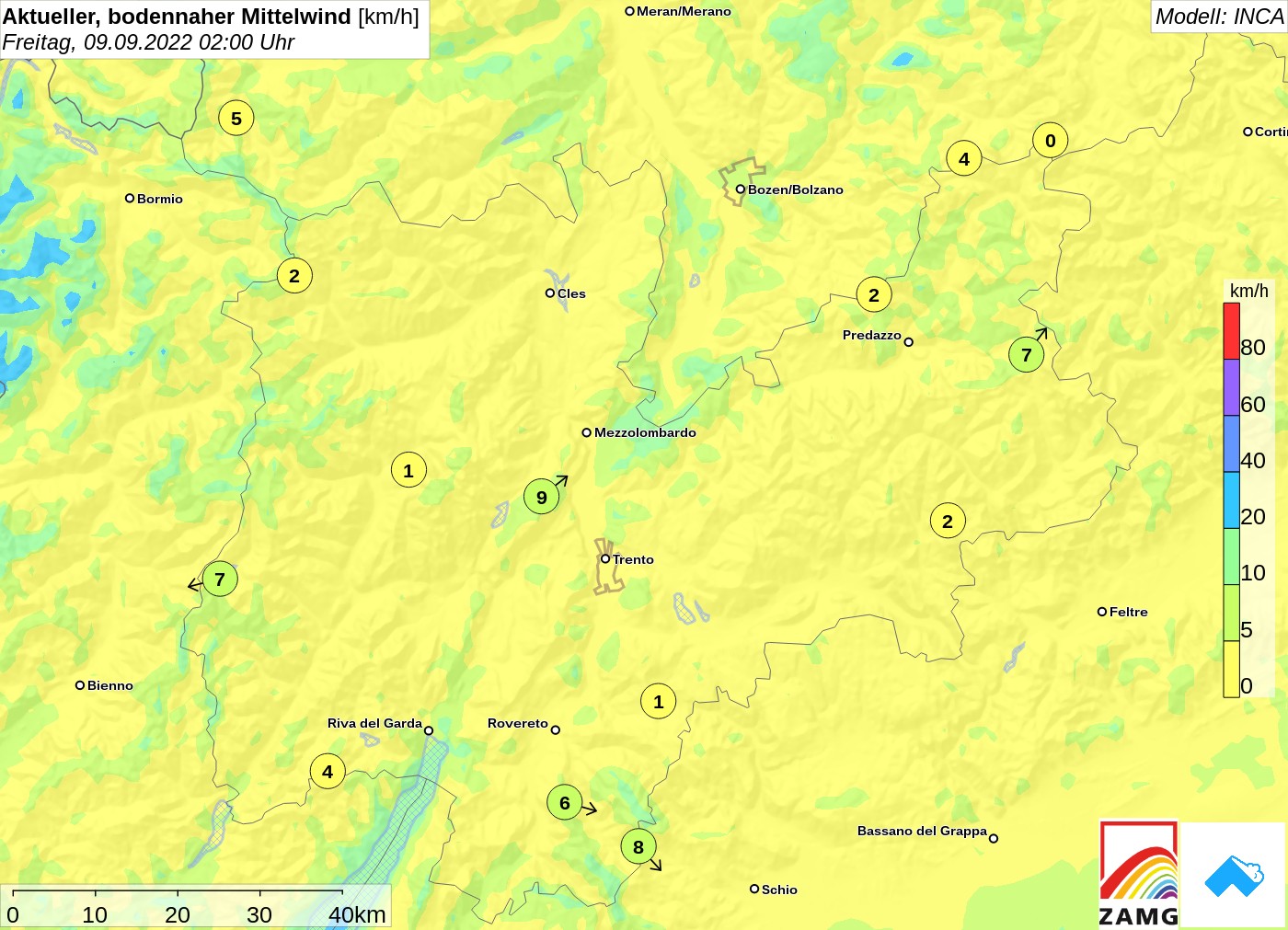The width and height of the screenshot is (1288, 930).
Task: Select the wind marker 8 near Schio
Action: (638, 847)
